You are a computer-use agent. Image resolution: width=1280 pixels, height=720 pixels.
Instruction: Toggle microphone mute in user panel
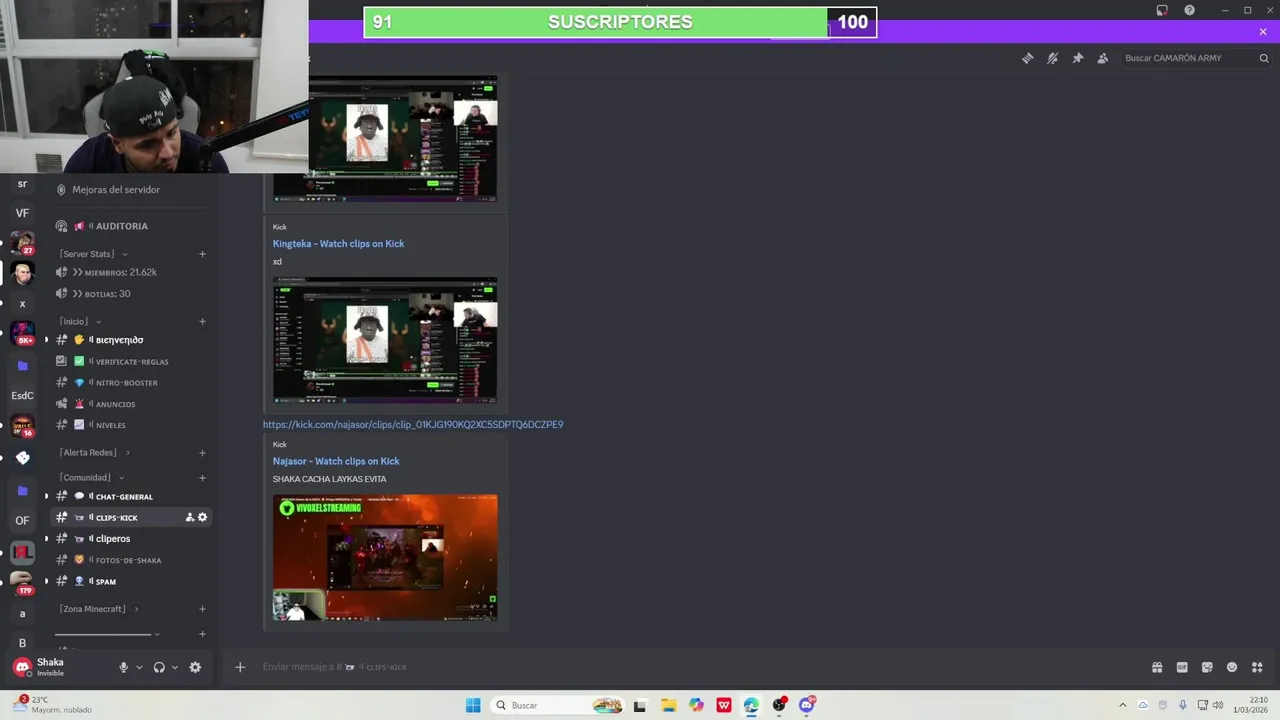(124, 667)
